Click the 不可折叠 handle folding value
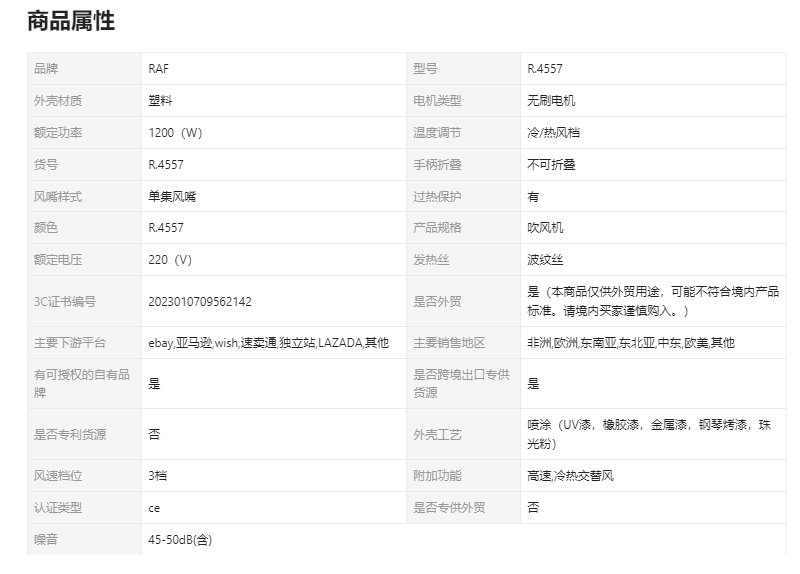 [x=551, y=165]
